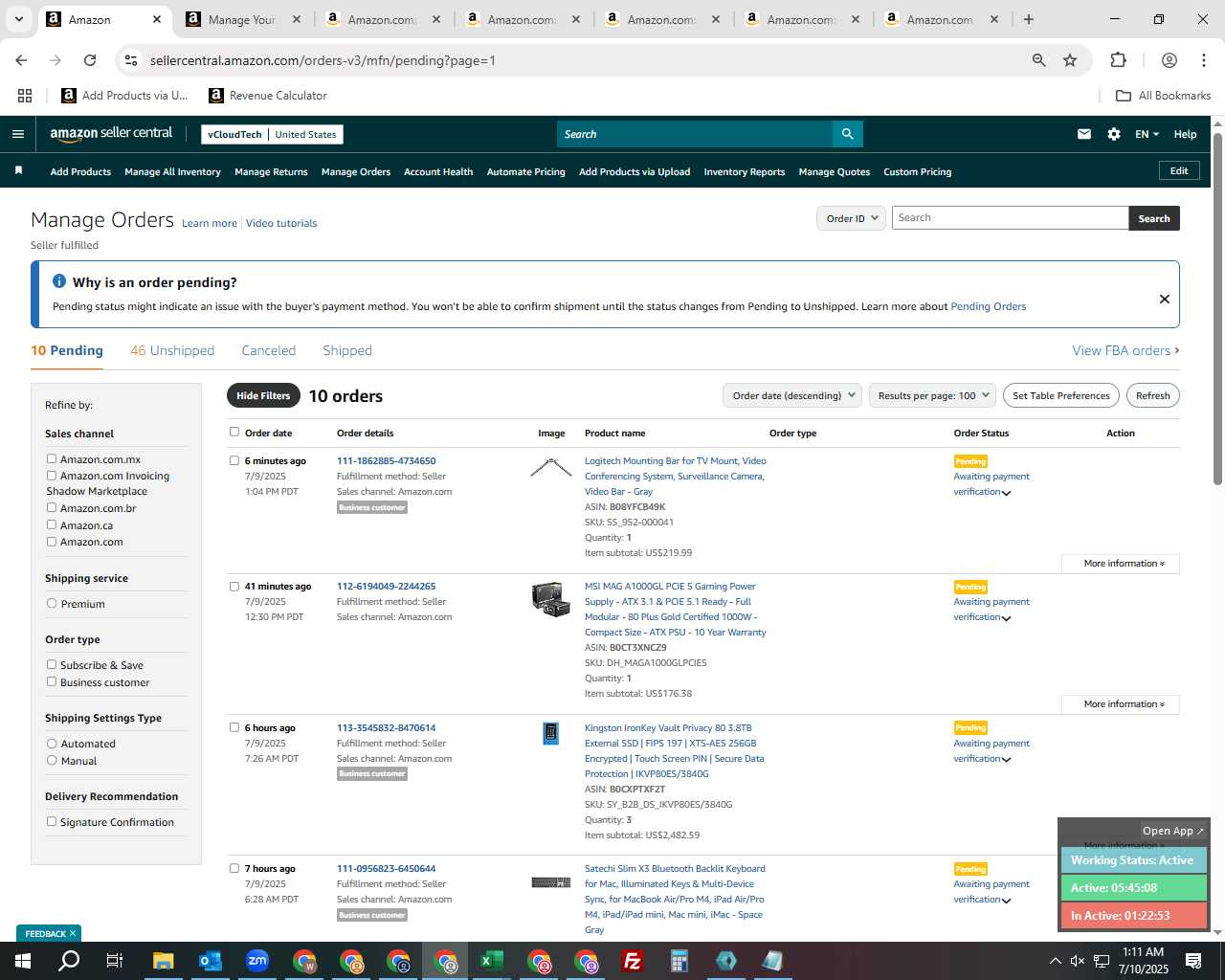This screenshot has width=1225, height=980.
Task: Check the Business customer order type
Action: [52, 682]
